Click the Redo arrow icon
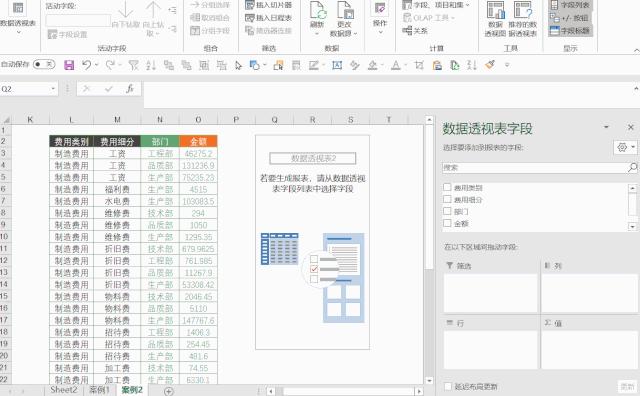This screenshot has width=640, height=396. (110, 65)
